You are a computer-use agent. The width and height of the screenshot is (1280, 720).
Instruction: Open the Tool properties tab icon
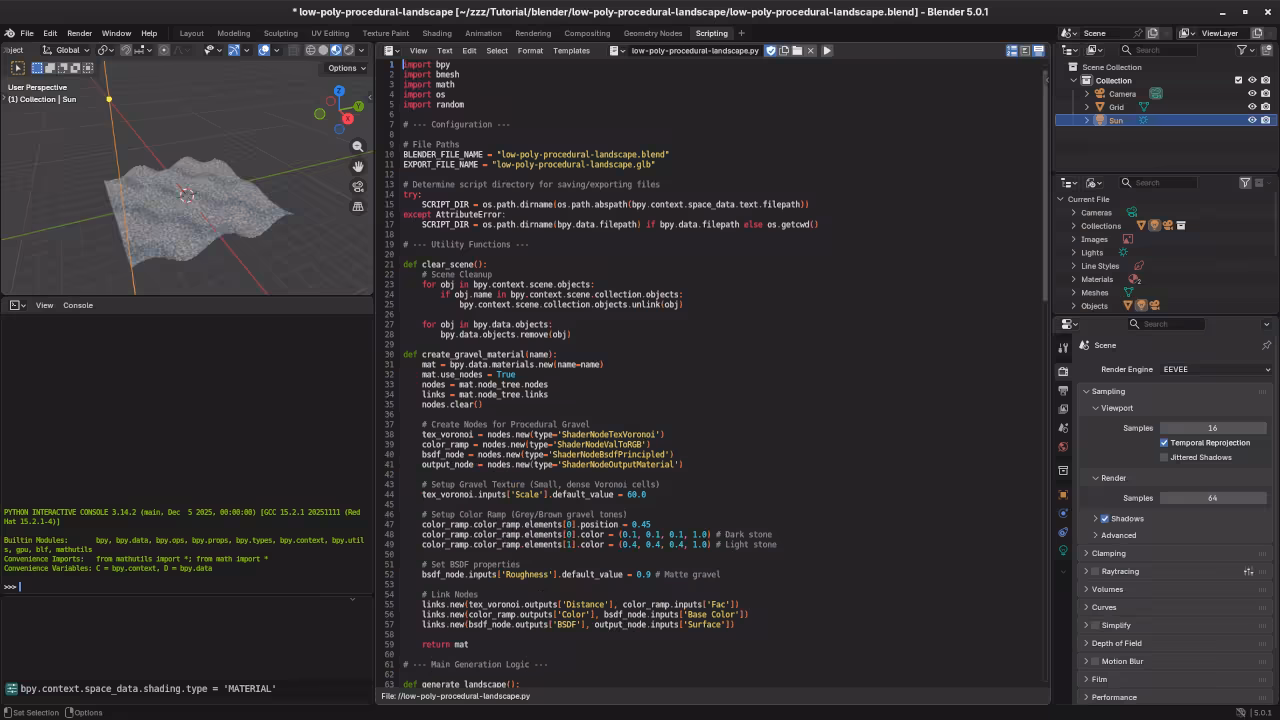(1063, 347)
